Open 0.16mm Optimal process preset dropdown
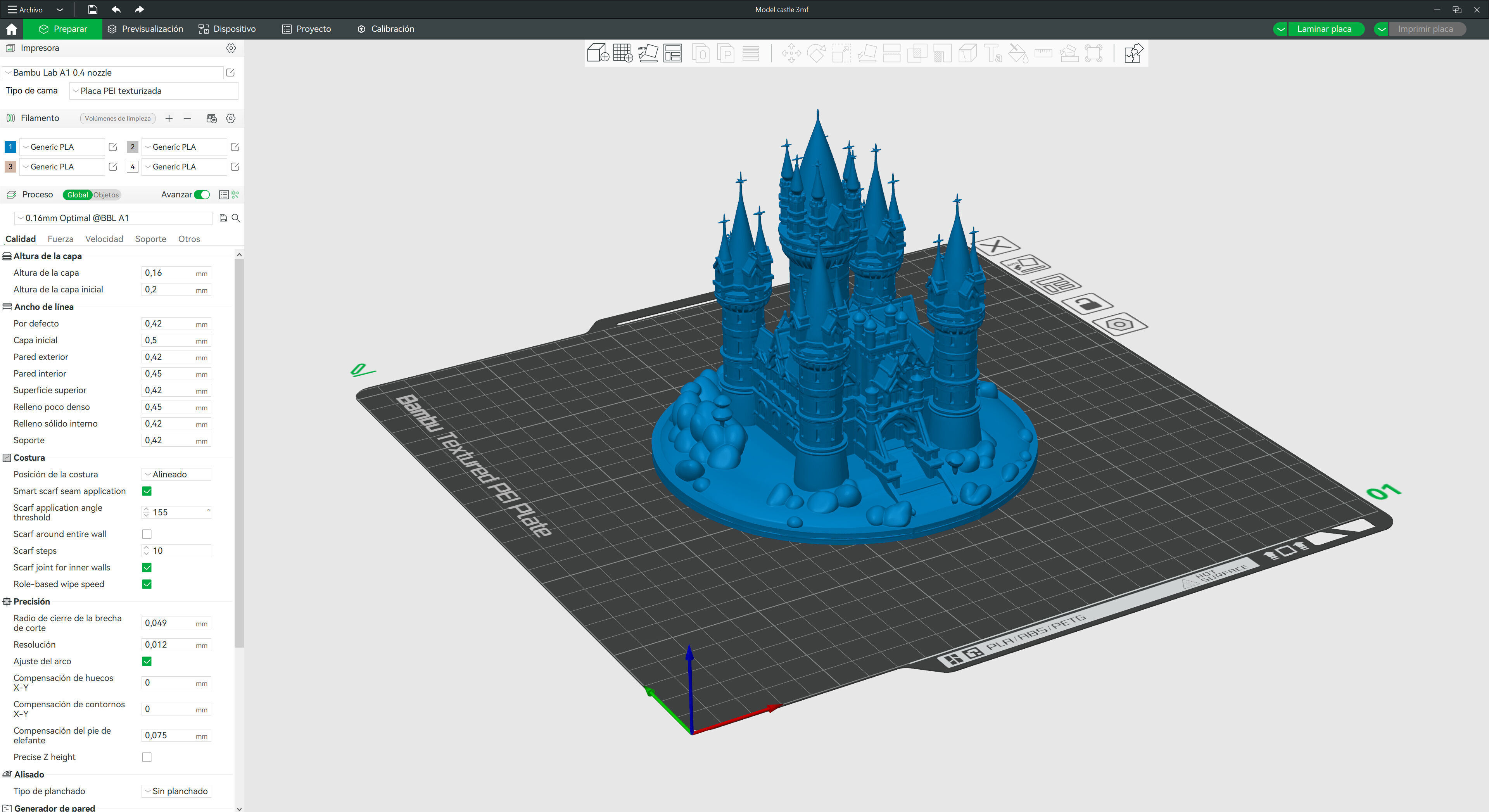Image resolution: width=1489 pixels, height=812 pixels. (113, 218)
